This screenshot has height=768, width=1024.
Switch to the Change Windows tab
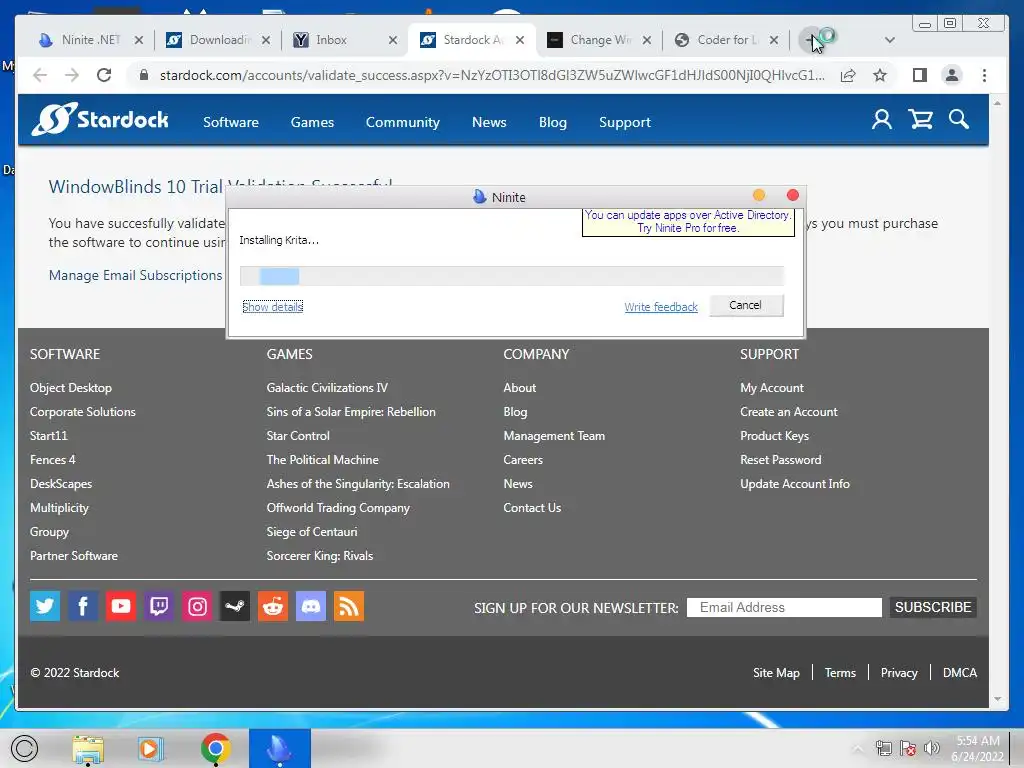598,40
